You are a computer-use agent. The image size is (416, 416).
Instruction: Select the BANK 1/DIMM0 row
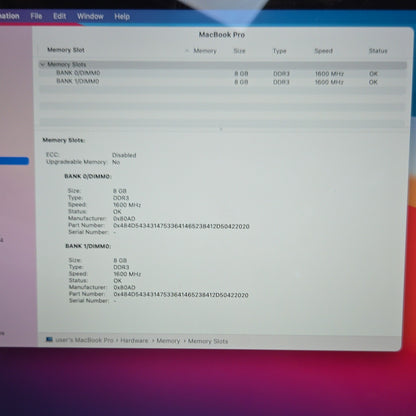pyautogui.click(x=223, y=82)
